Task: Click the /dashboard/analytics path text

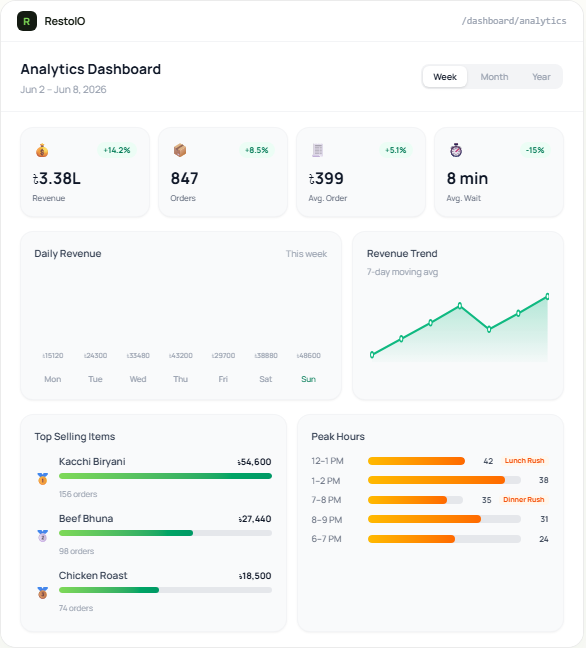Action: (x=514, y=21)
